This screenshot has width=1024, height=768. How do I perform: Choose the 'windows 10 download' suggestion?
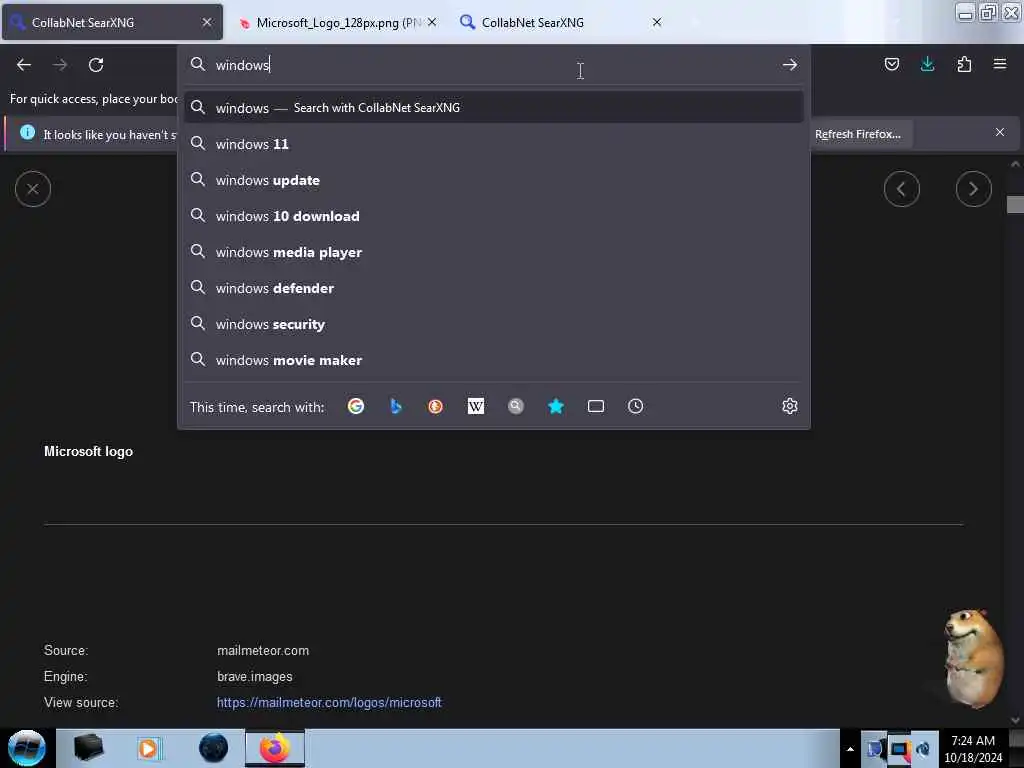(x=494, y=216)
